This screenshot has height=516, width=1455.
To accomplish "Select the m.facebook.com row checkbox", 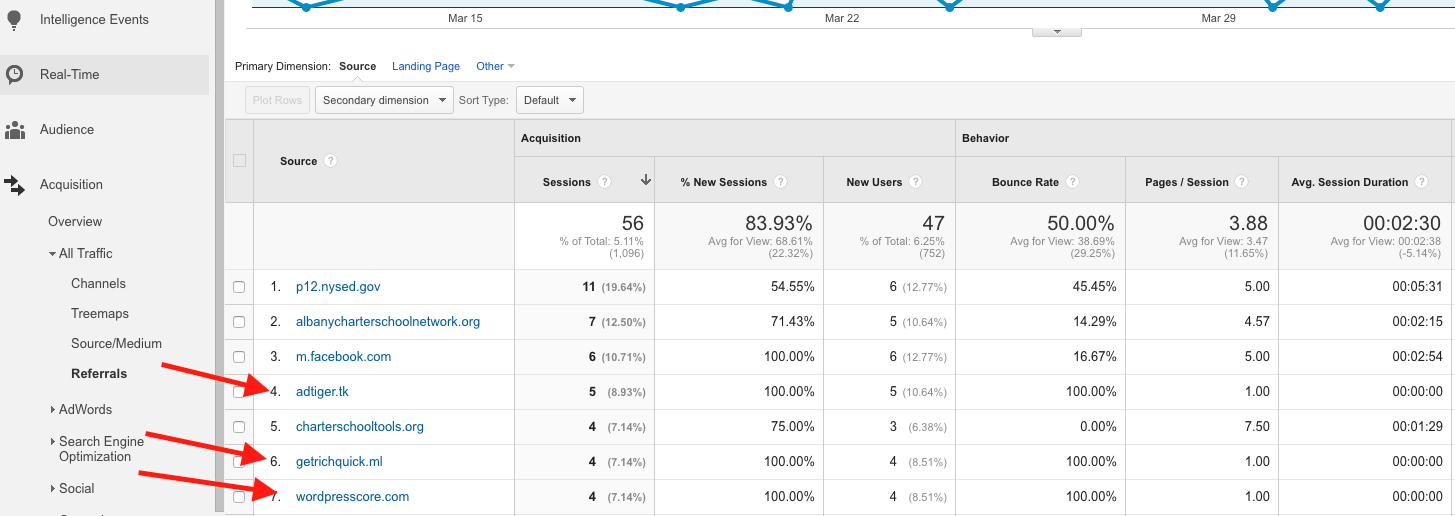I will [x=239, y=357].
